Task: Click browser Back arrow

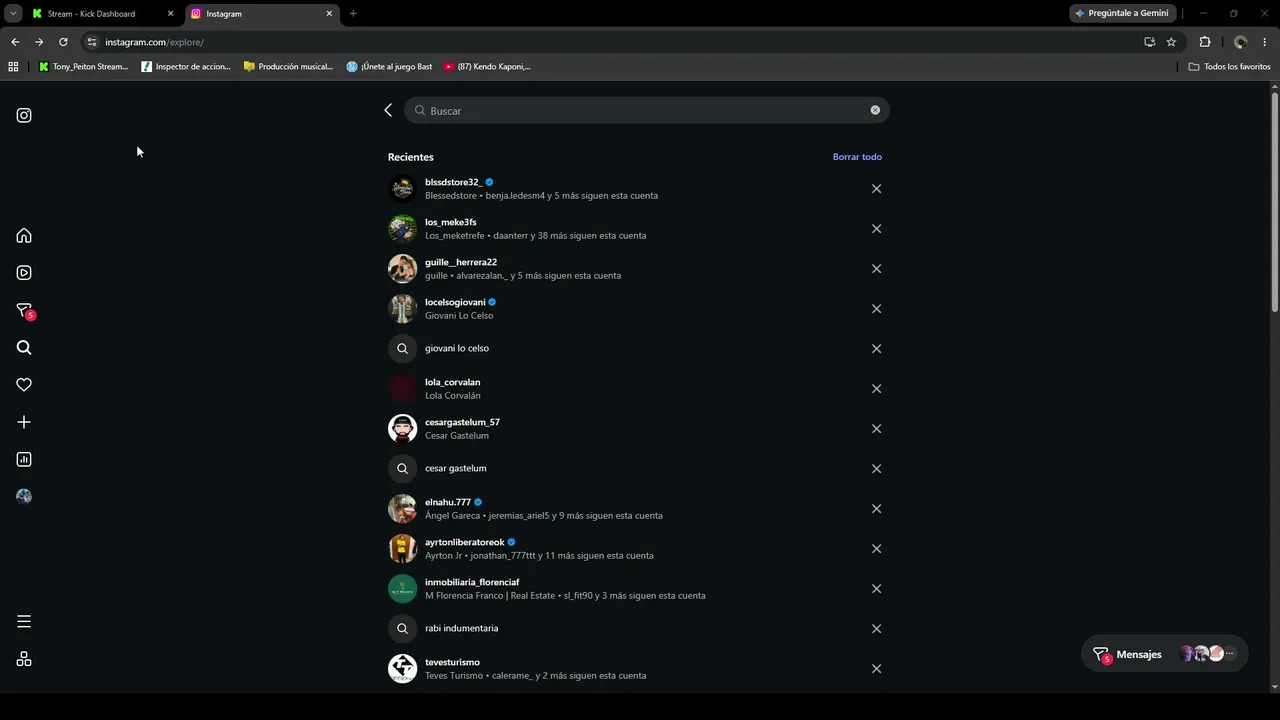Action: click(15, 42)
